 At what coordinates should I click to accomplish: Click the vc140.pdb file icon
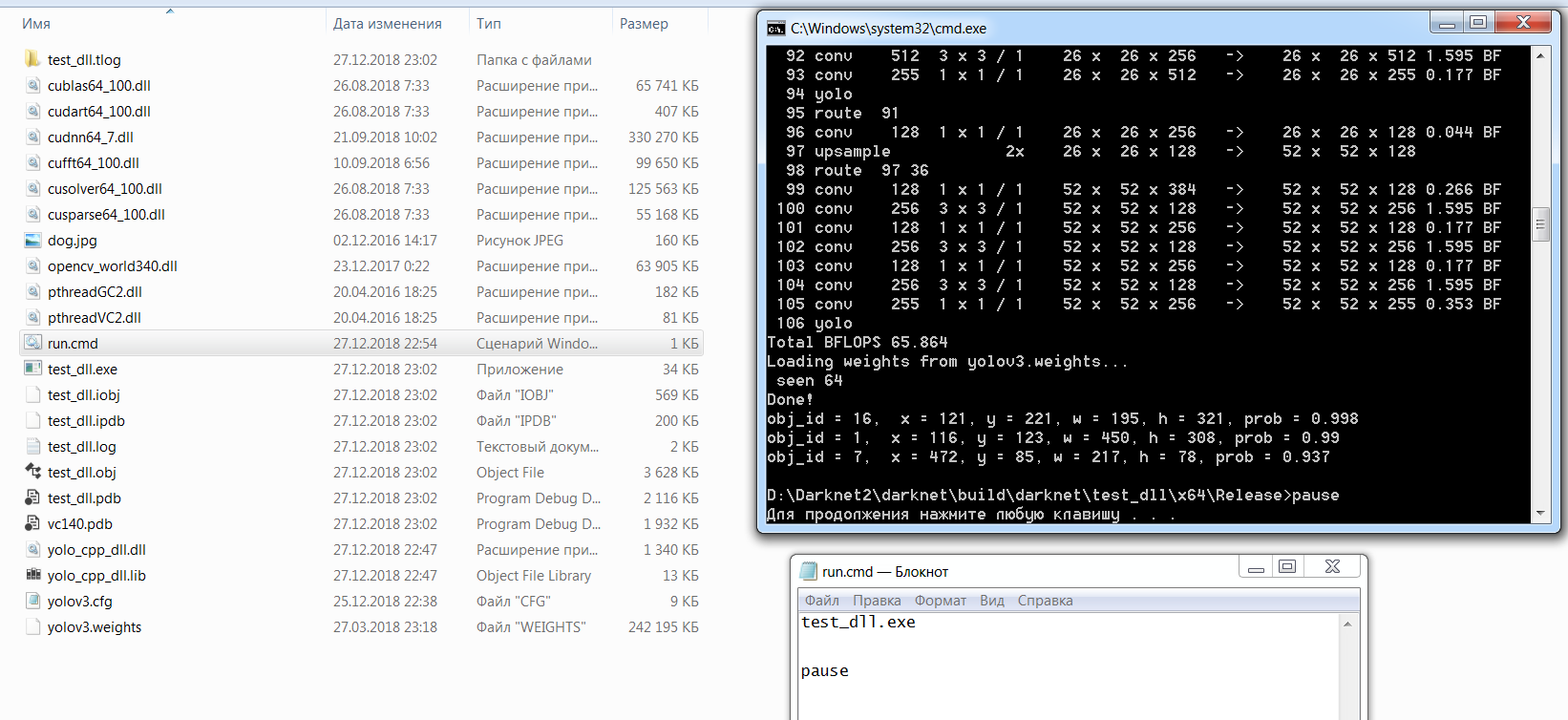pos(32,523)
